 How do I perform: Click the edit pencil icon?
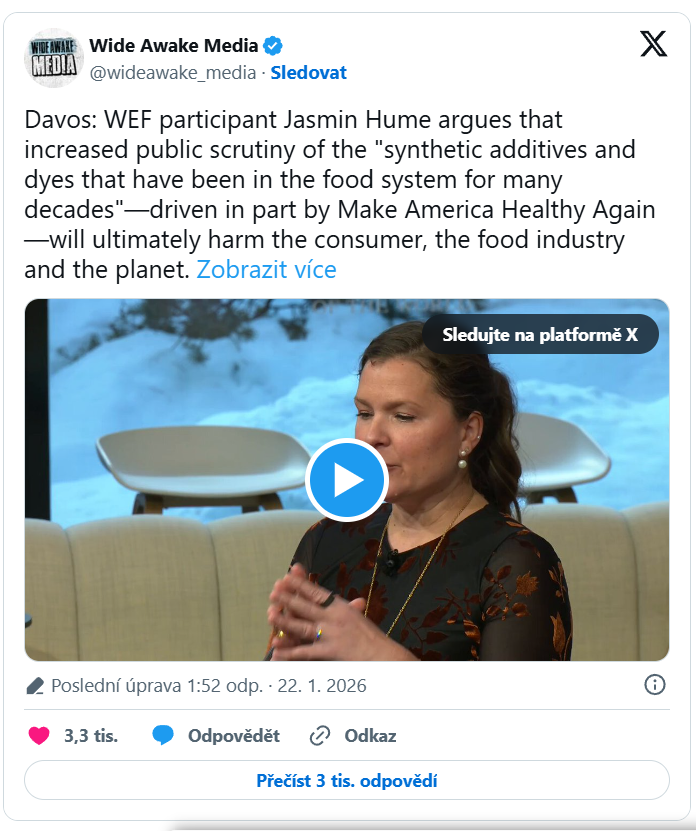(36, 686)
